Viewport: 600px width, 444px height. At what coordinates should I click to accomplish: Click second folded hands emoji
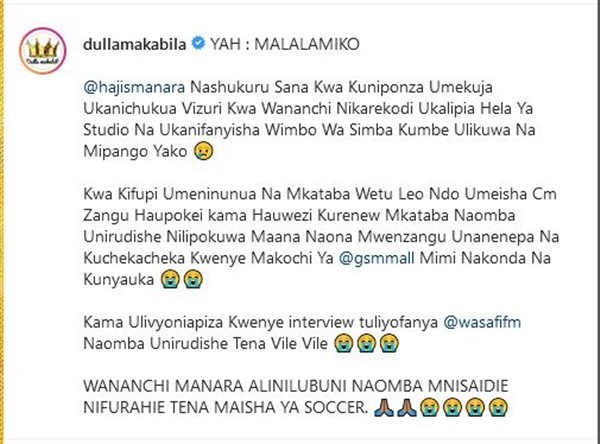pos(407,408)
